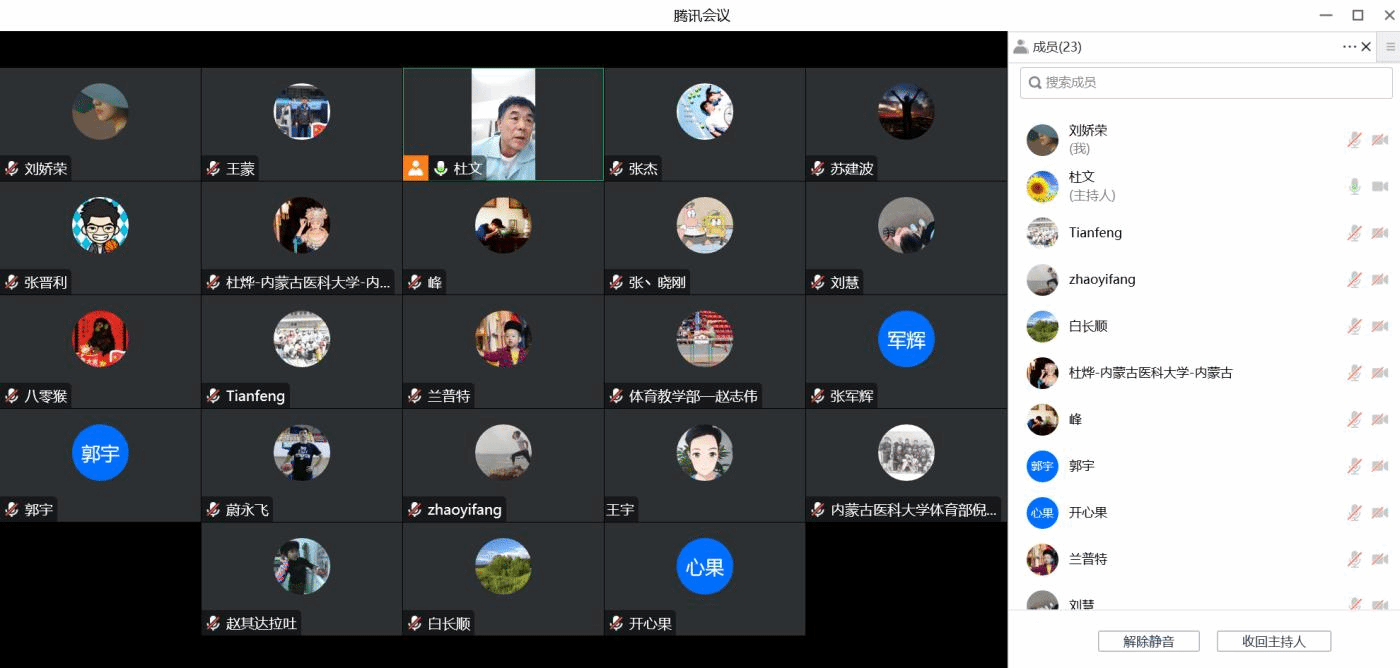Open the three-dot more options in members panel
This screenshot has width=1400, height=668.
pos(1349,47)
